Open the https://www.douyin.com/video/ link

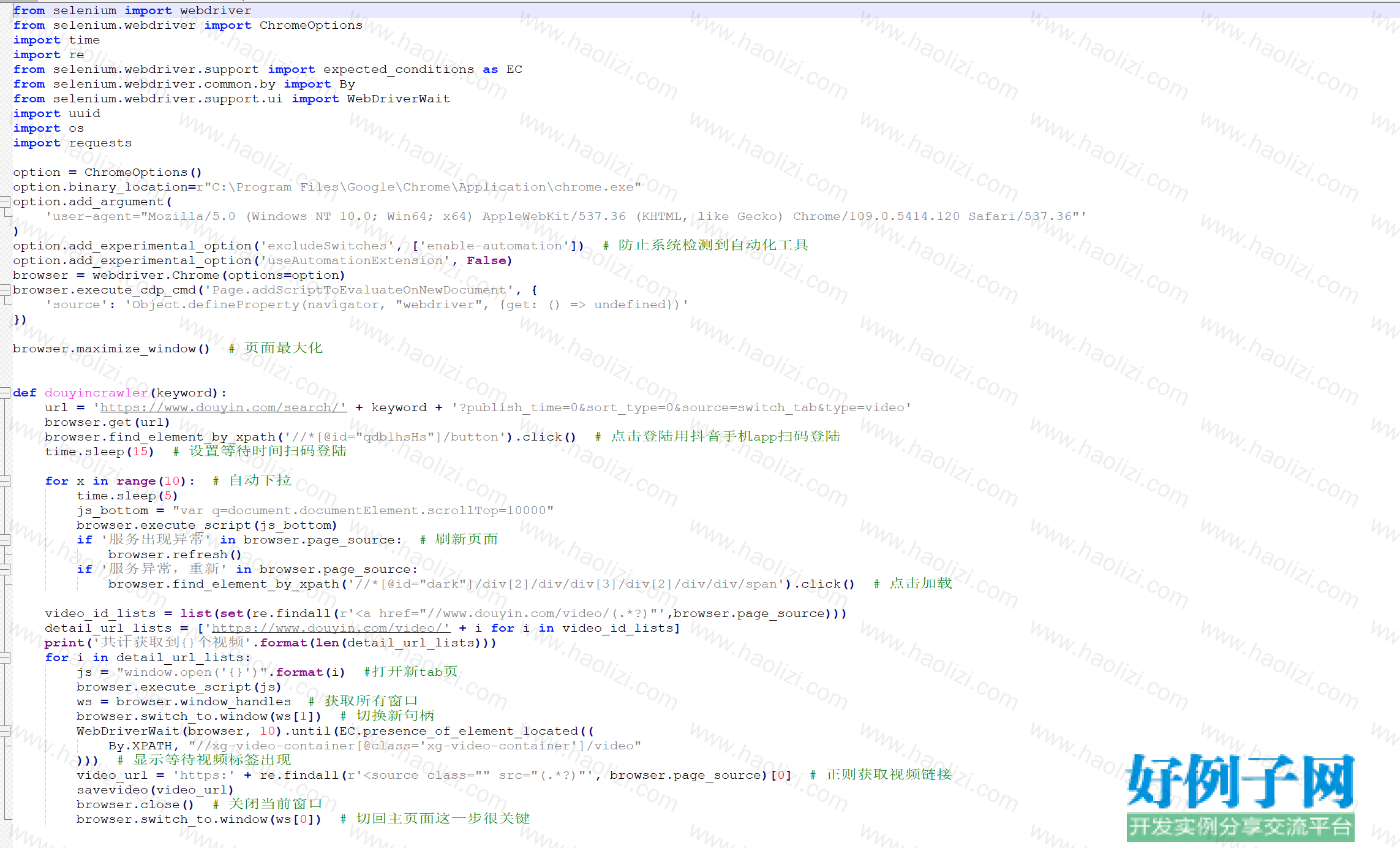pos(331,628)
